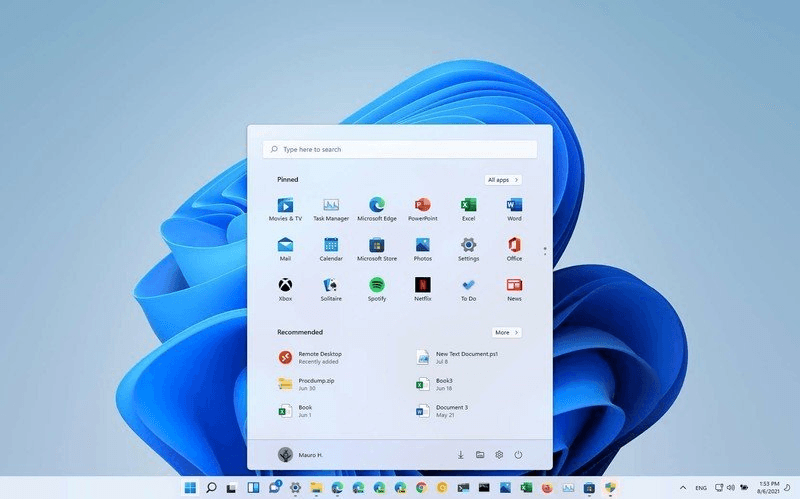Click the Mauro H. user account button

301,454
